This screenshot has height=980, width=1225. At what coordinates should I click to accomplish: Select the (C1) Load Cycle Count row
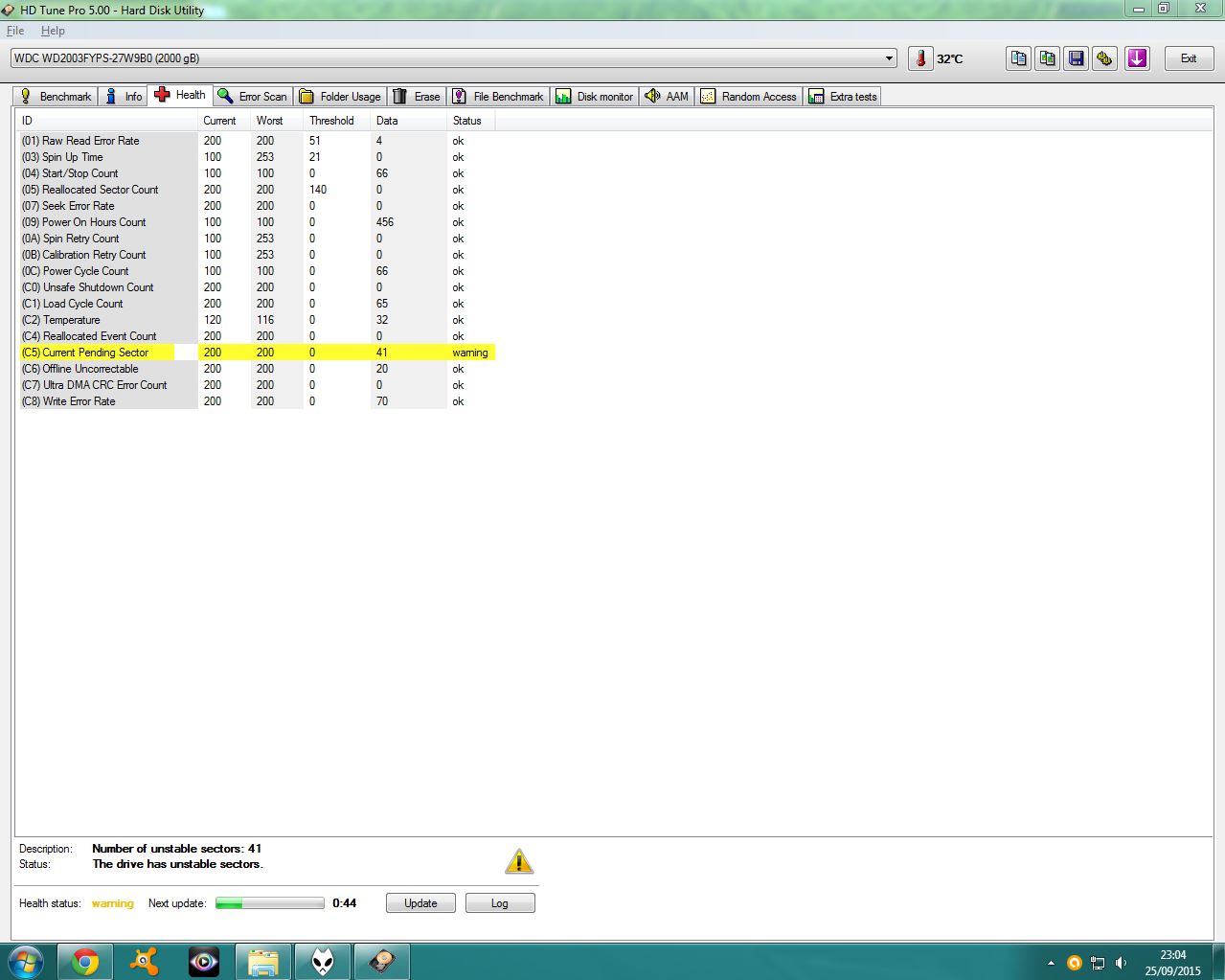256,304
